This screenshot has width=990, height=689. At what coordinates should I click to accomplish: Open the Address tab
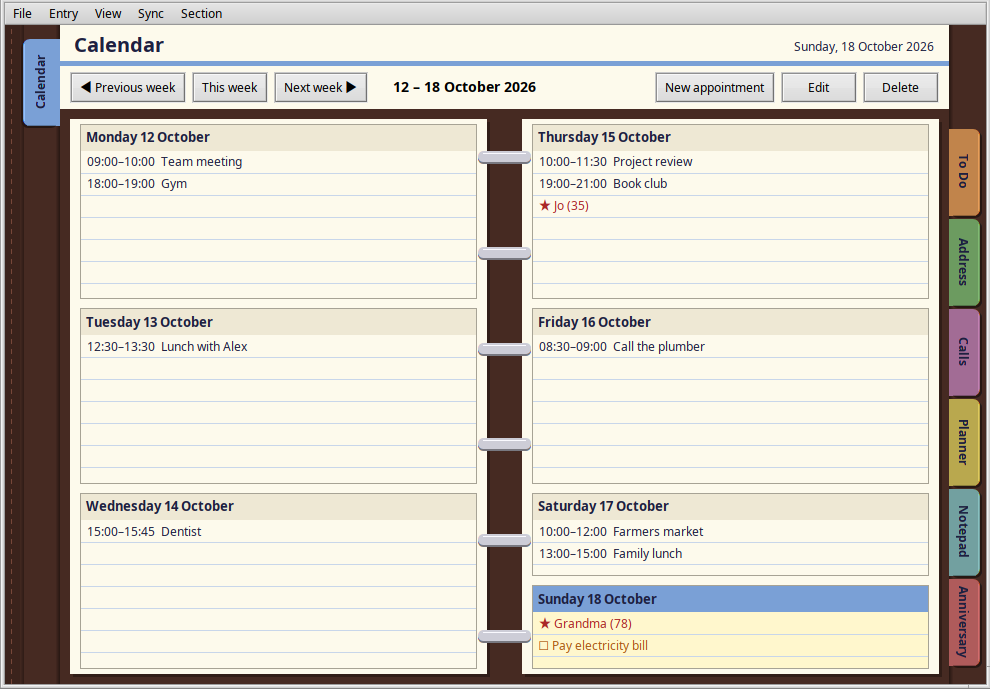pyautogui.click(x=963, y=262)
